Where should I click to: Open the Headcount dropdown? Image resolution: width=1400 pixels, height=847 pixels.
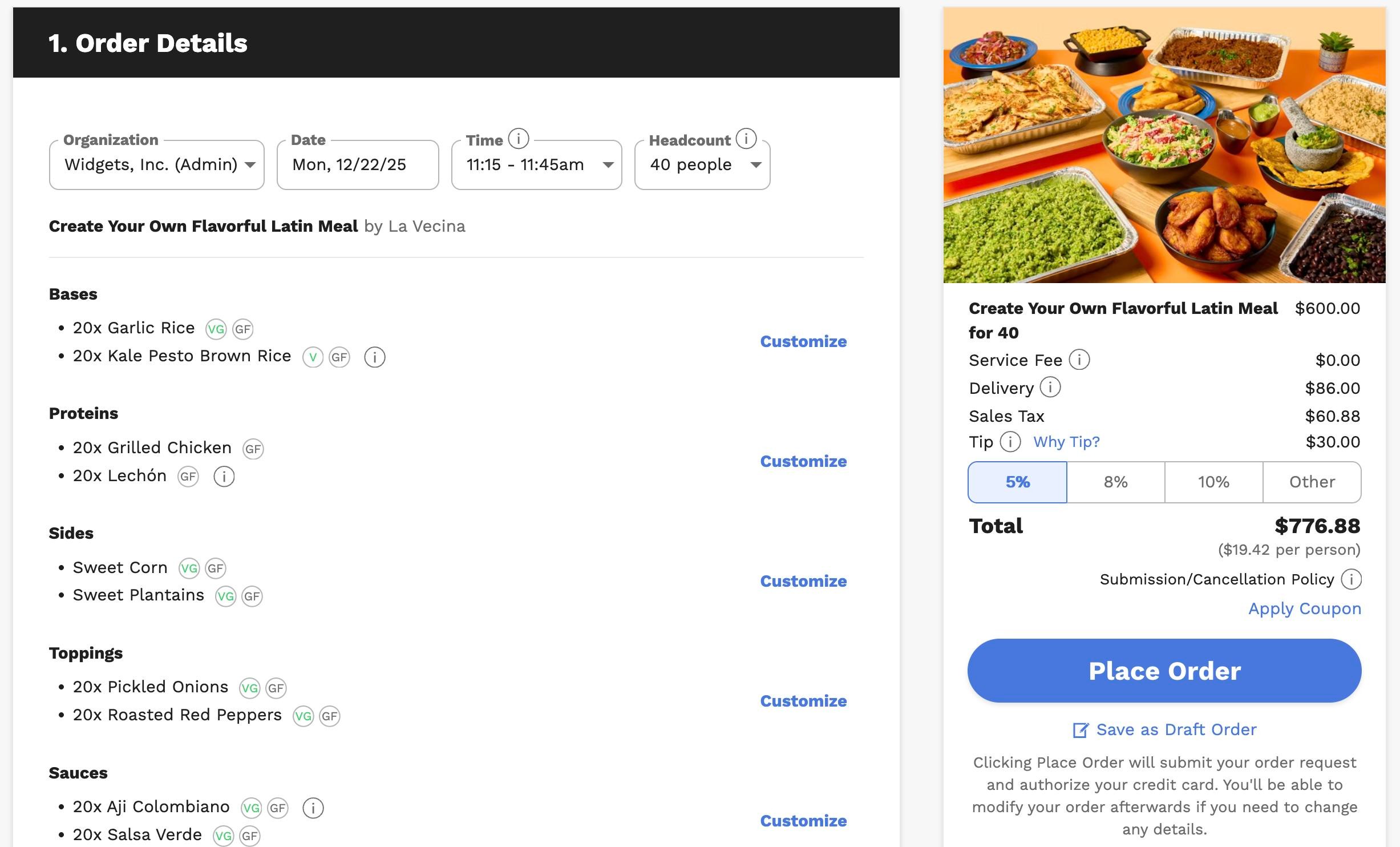pos(702,165)
